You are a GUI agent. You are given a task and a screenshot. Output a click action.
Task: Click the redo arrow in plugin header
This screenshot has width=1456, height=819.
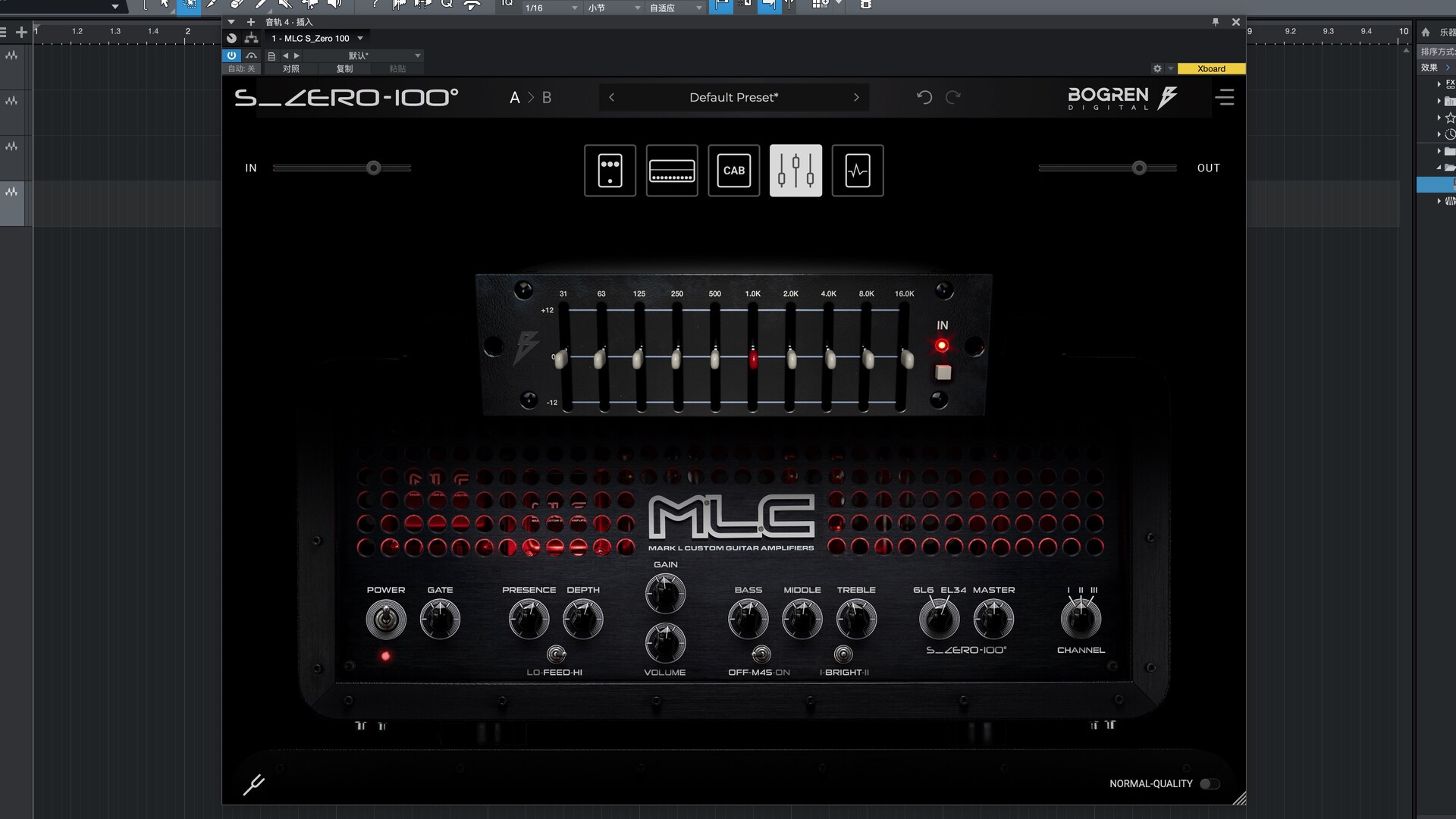click(x=953, y=97)
